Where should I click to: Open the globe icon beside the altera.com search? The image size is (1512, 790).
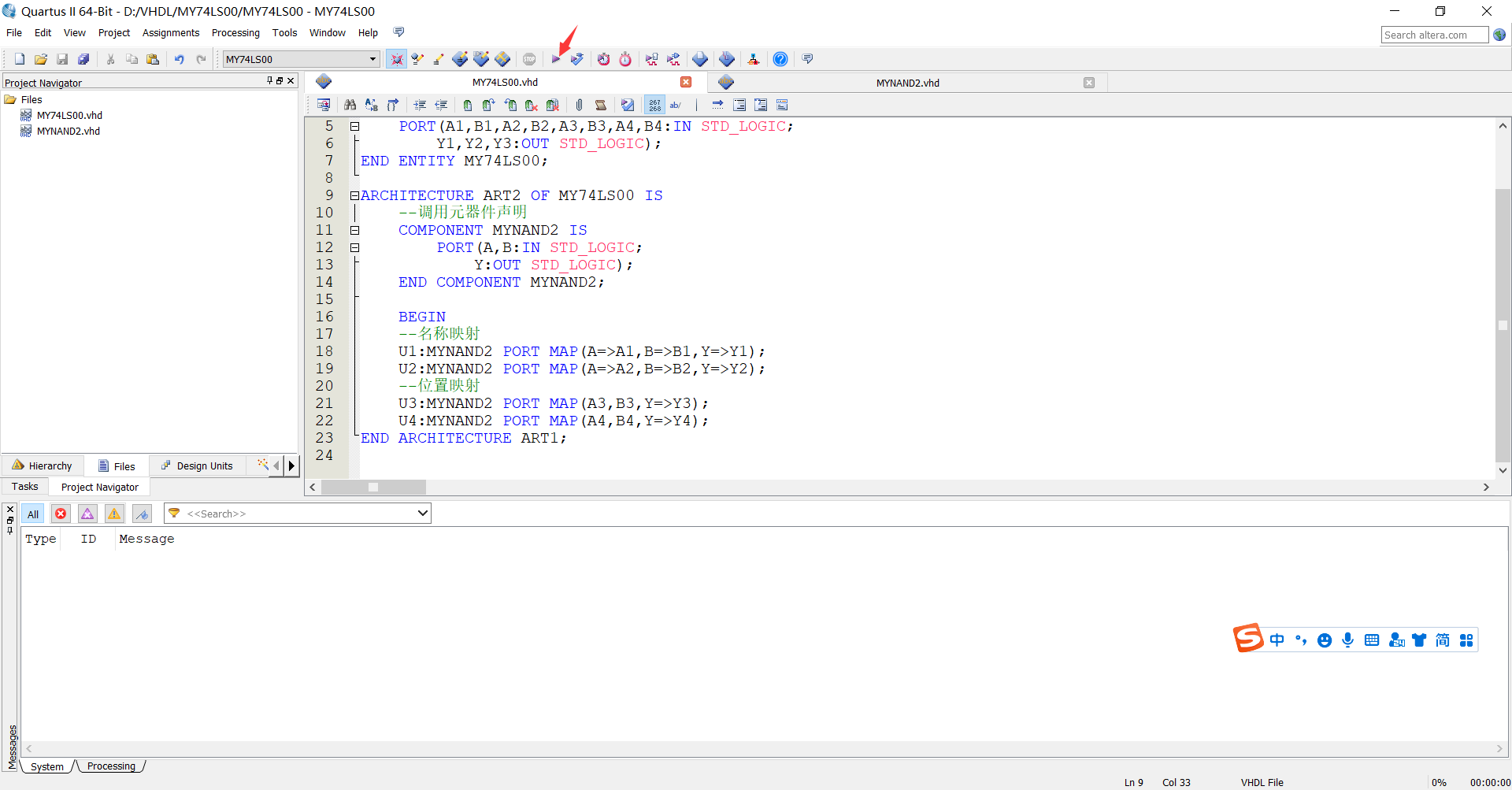tap(1499, 35)
